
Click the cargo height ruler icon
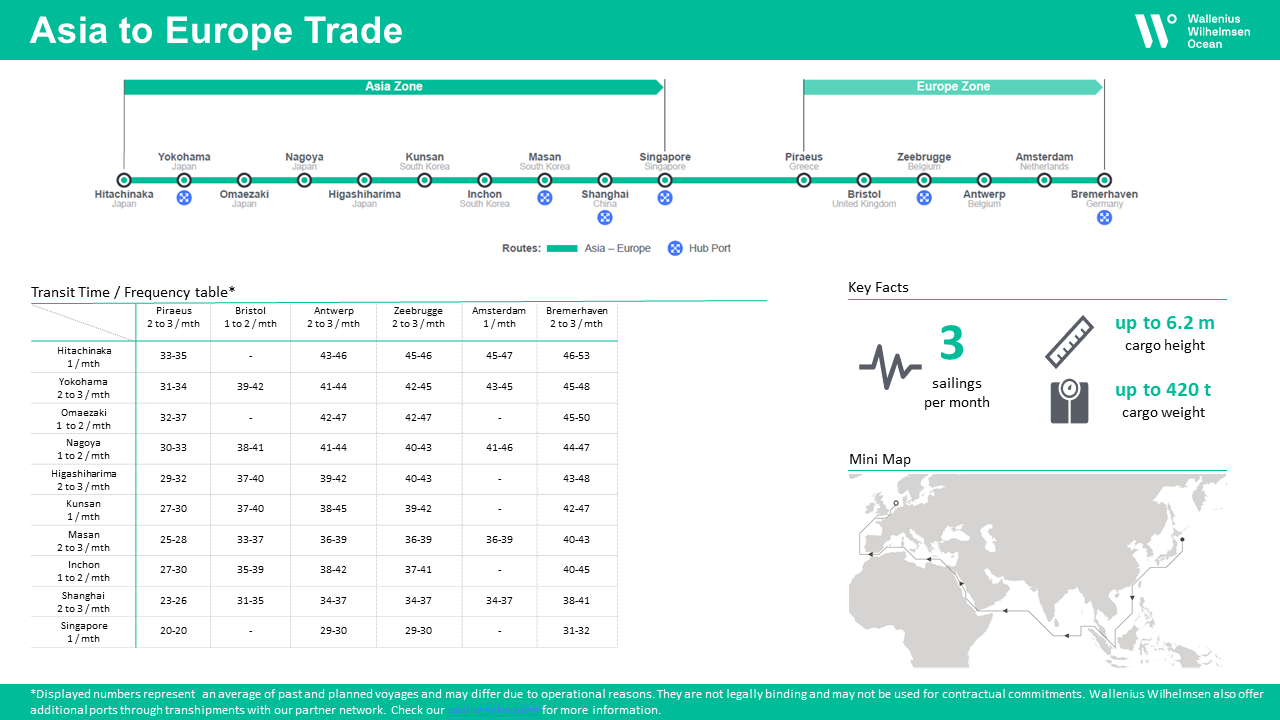point(1070,342)
